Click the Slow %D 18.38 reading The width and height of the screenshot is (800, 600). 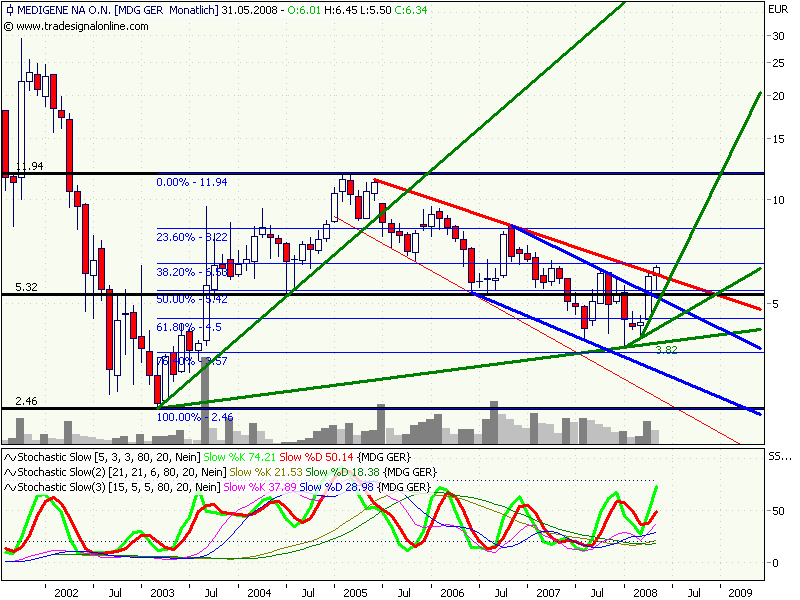coord(342,472)
